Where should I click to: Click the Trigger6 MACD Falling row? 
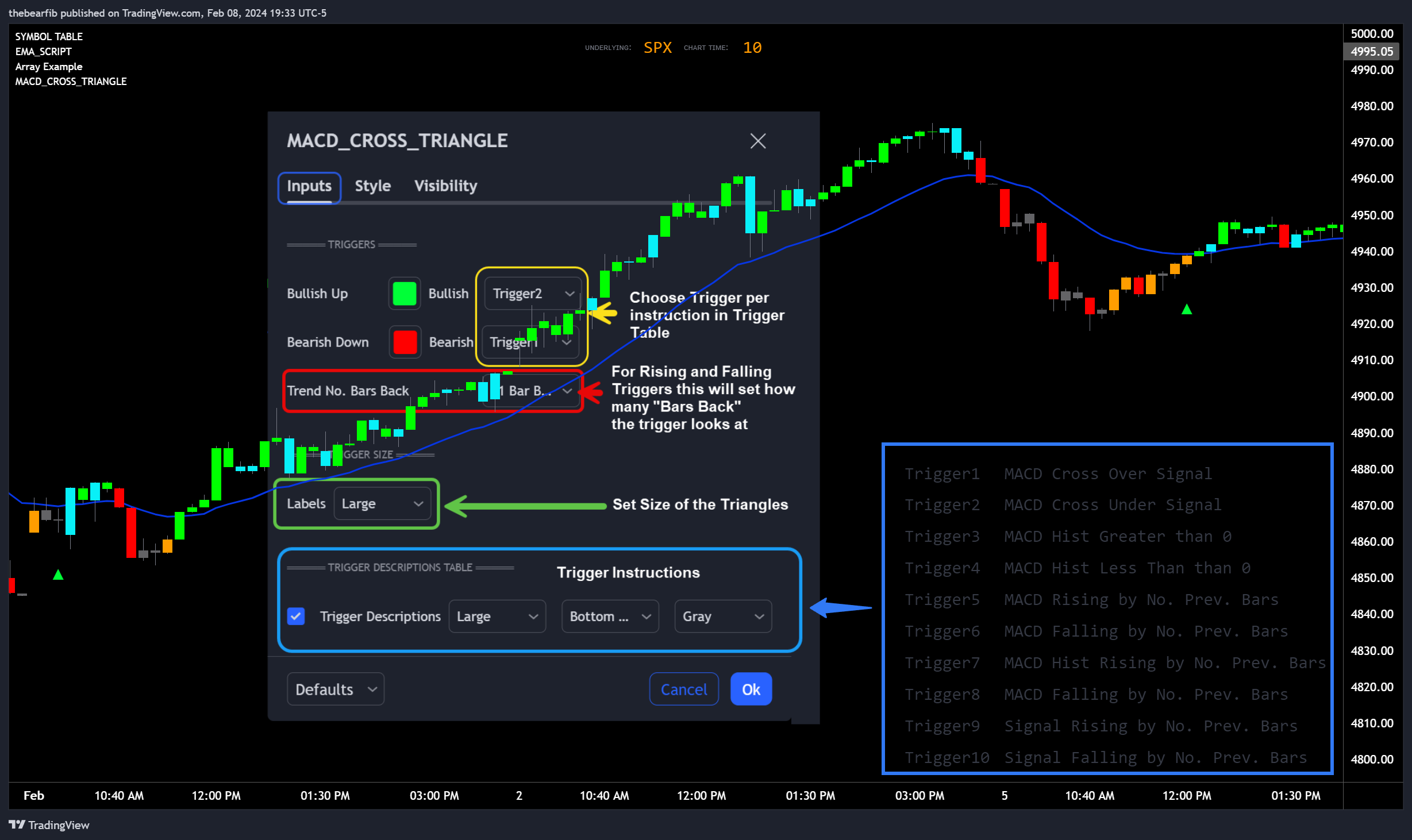(x=1096, y=631)
